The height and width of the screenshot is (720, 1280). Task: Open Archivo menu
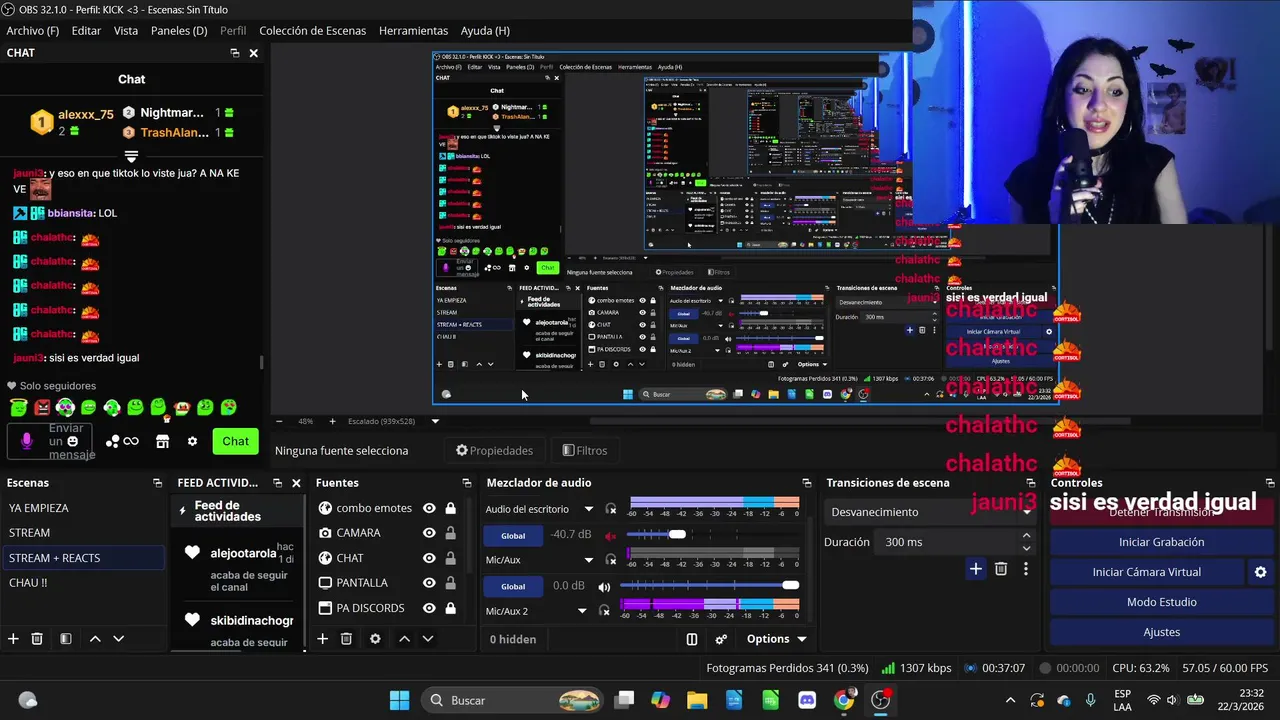tap(33, 31)
